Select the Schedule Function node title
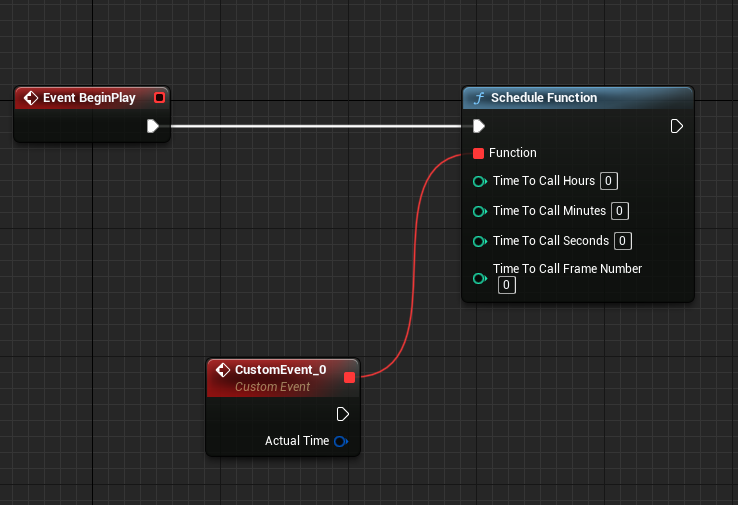This screenshot has height=505, width=738. point(544,98)
